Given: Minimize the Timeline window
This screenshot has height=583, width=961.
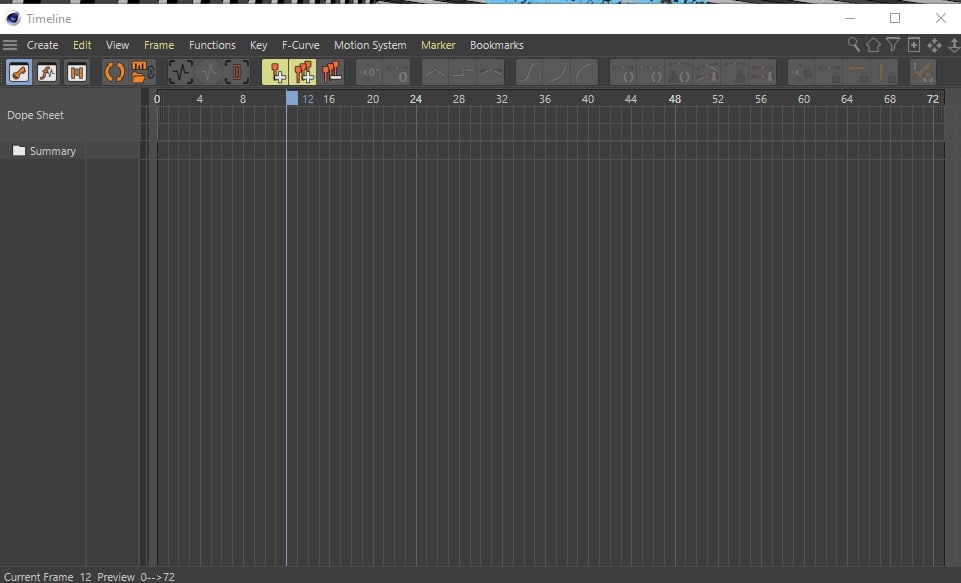Looking at the screenshot, I should (849, 18).
